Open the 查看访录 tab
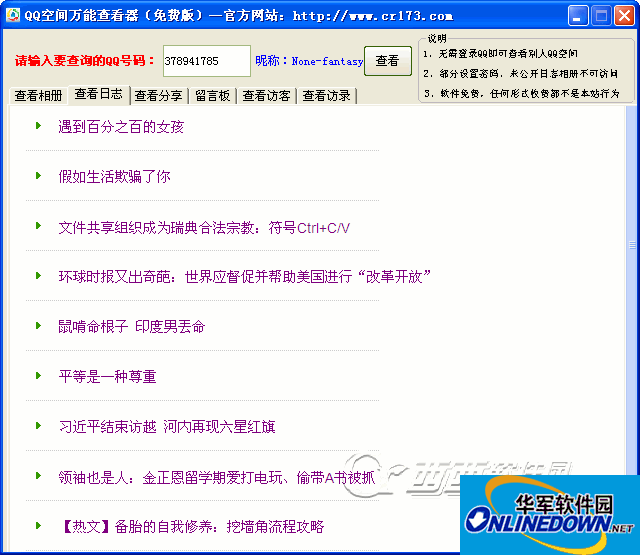 point(327,96)
